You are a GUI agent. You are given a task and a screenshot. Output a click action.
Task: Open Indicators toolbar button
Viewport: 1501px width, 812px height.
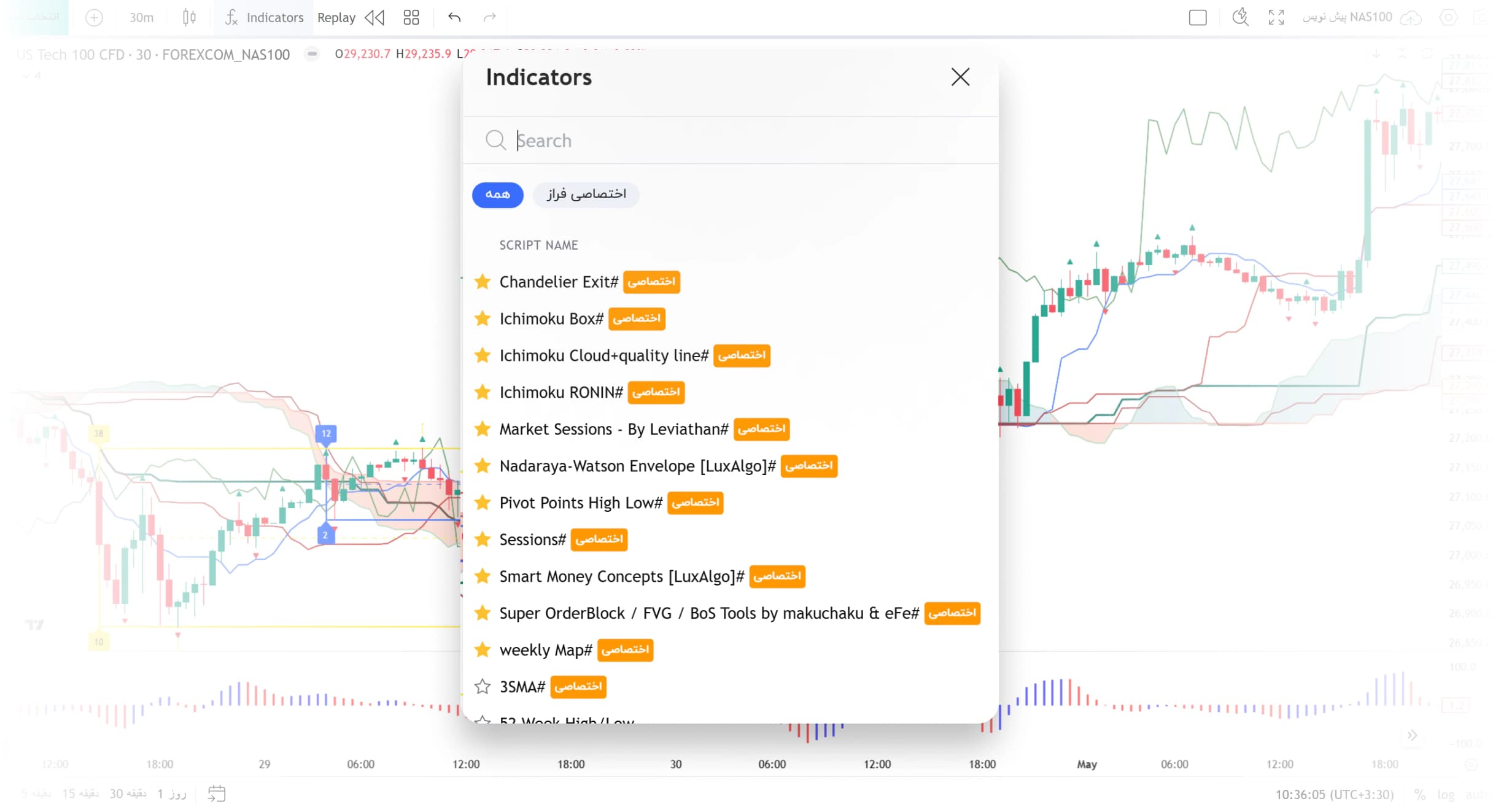click(264, 17)
